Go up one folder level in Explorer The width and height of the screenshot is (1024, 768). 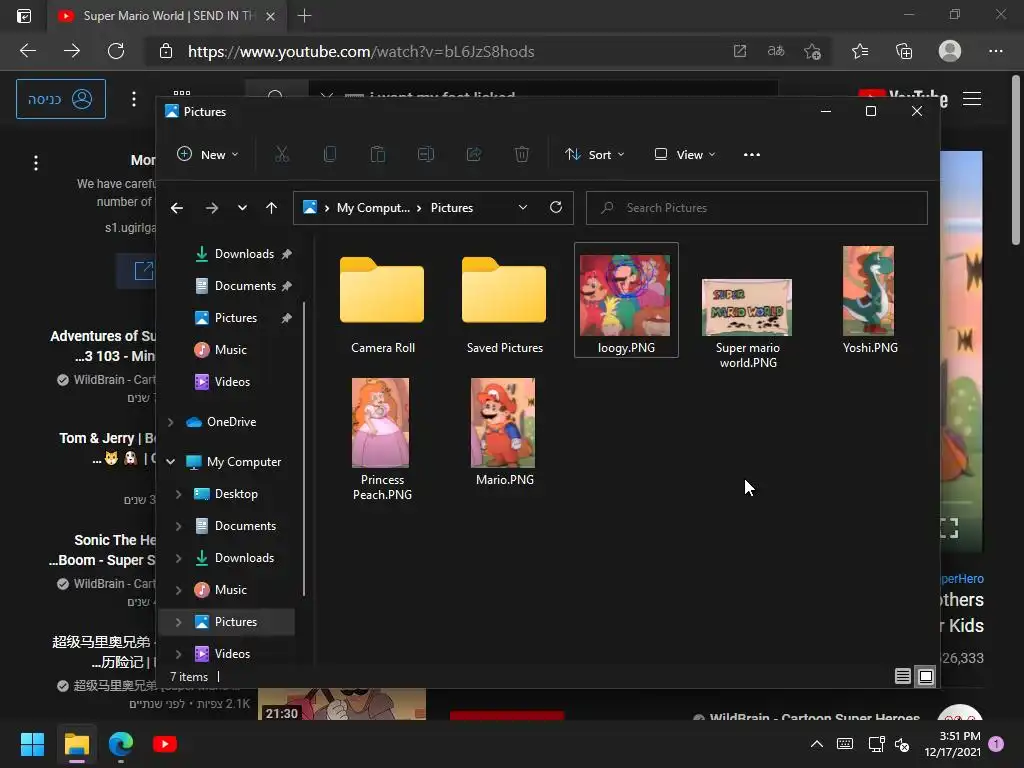[272, 208]
